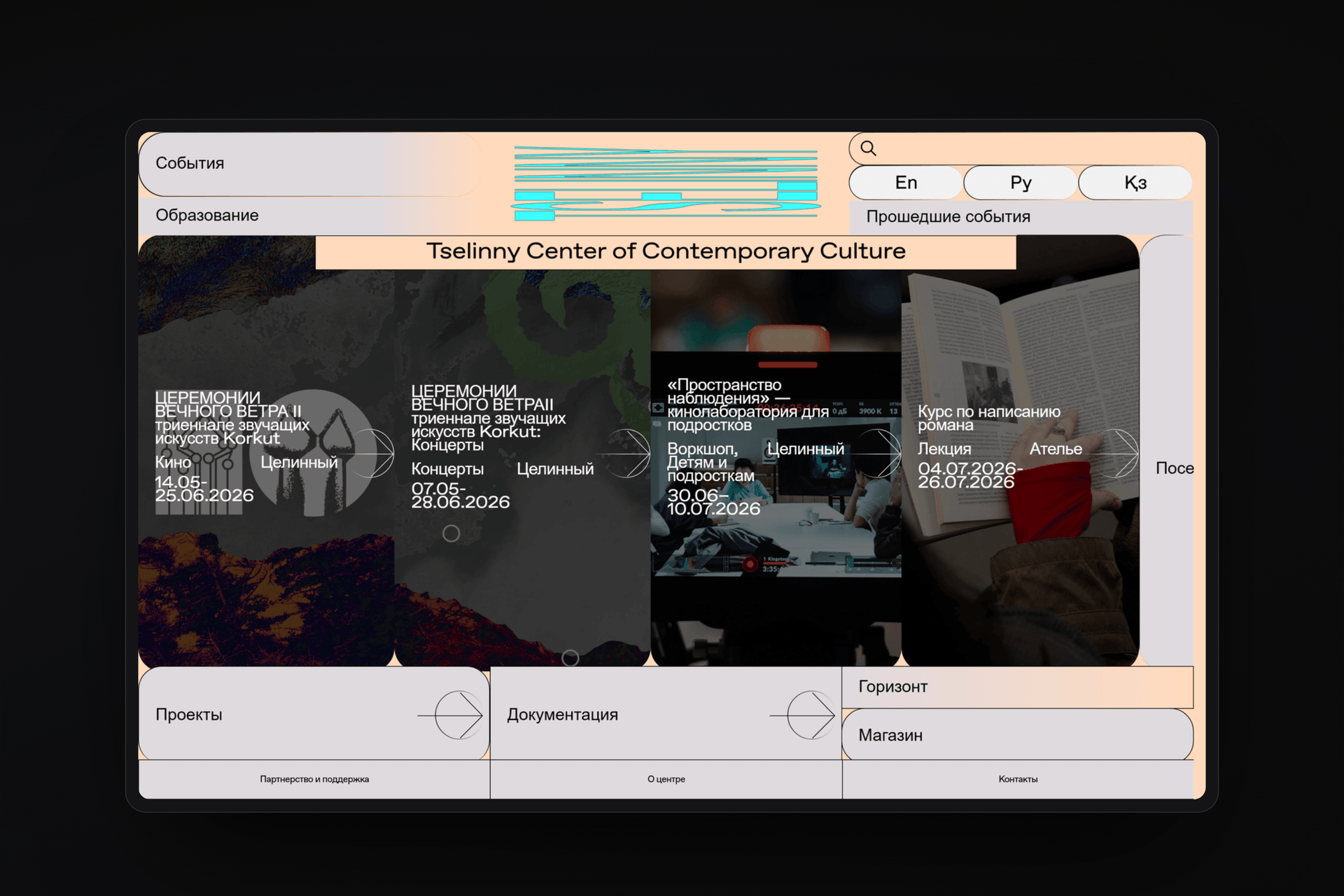Screen dimensions: 1344x896
Task: Click the date 14.05-25.06.2026
Action: point(204,489)
